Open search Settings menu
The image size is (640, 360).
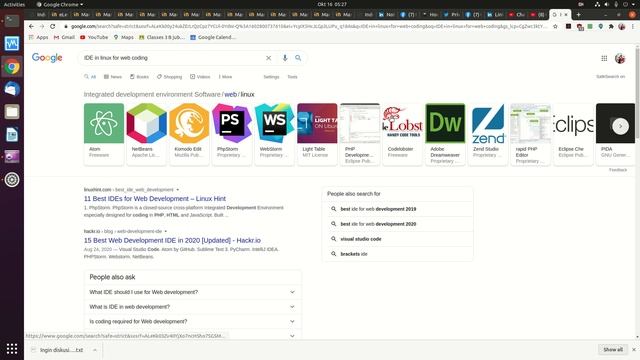(271, 77)
